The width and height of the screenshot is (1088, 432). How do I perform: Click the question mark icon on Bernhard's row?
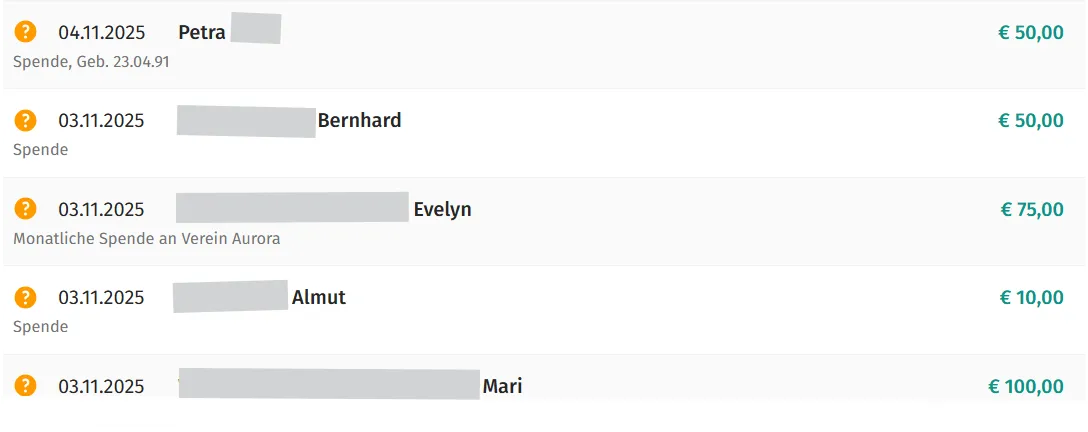(25, 121)
